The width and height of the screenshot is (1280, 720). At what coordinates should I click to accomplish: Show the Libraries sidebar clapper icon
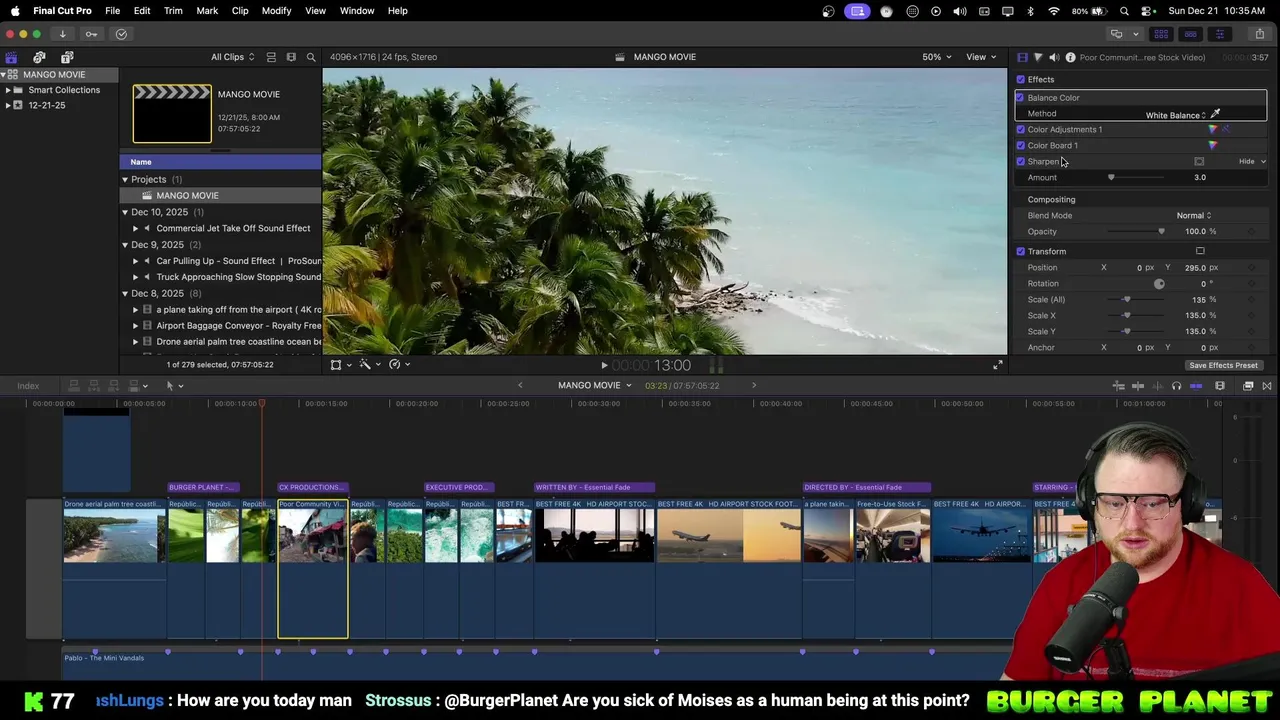pyautogui.click(x=11, y=57)
